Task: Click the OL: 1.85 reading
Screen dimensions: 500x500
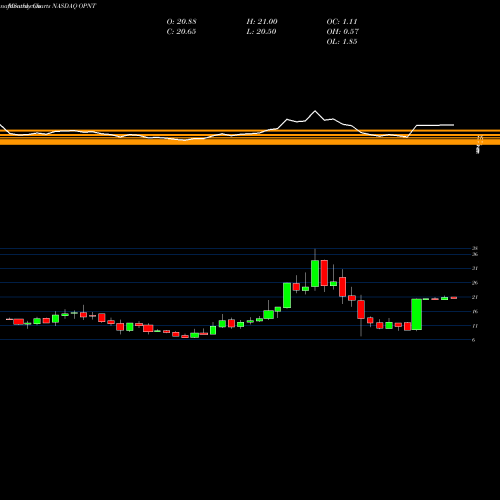Action: click(x=342, y=42)
